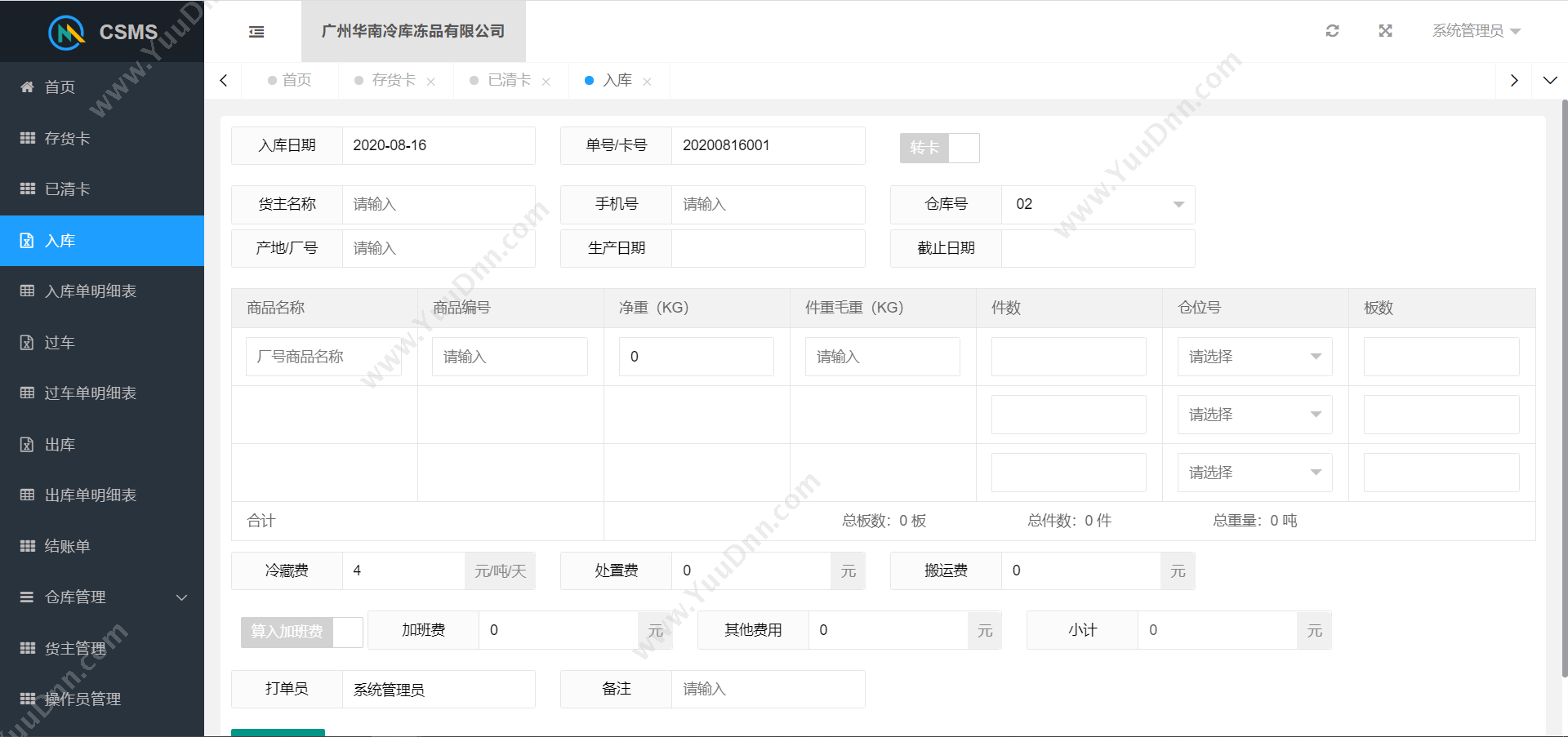Click the 件重毛重 (KG) input field
Viewport: 1568px width, 737px height.
coord(882,357)
